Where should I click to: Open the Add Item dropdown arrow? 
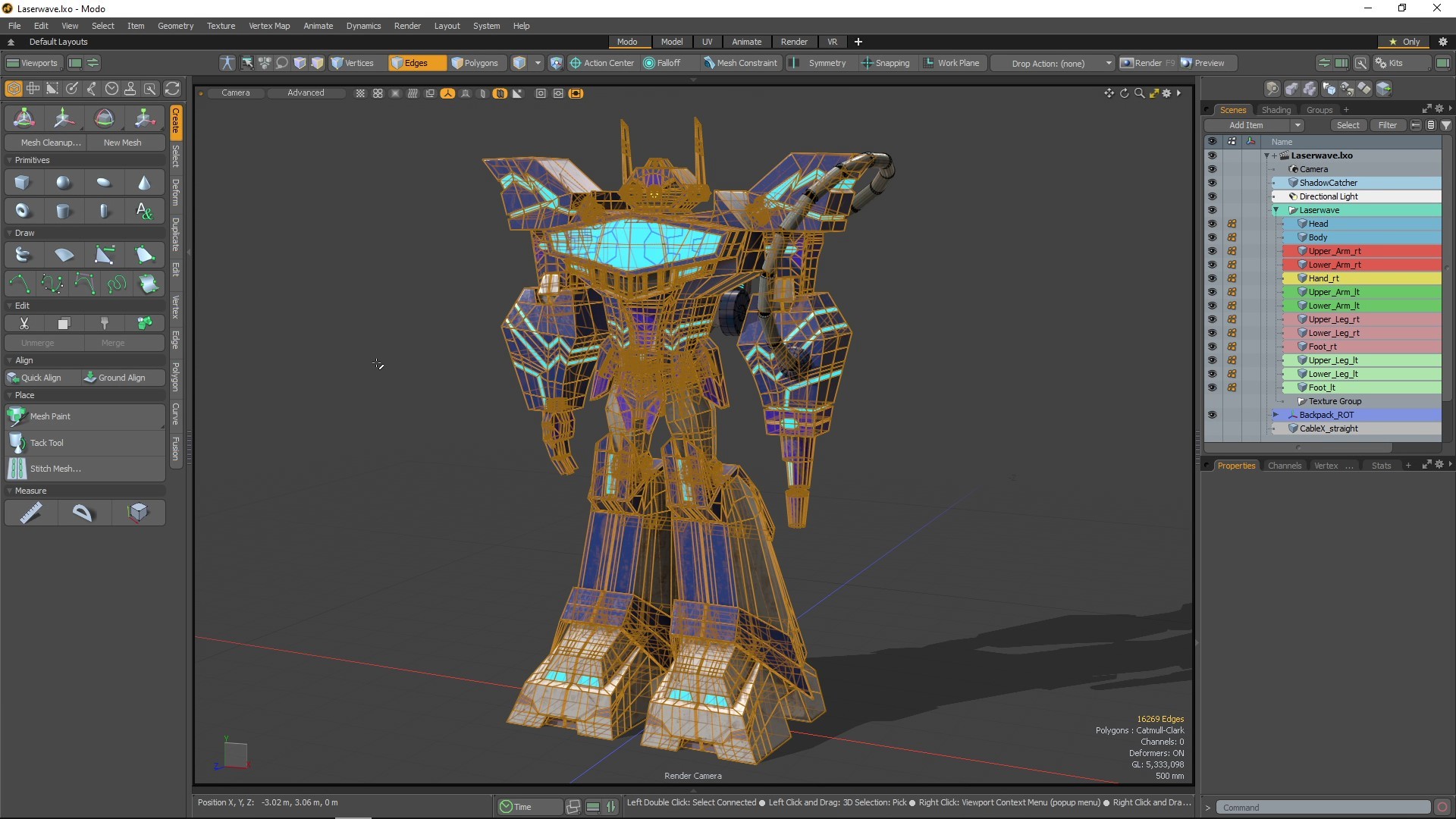tap(1296, 125)
